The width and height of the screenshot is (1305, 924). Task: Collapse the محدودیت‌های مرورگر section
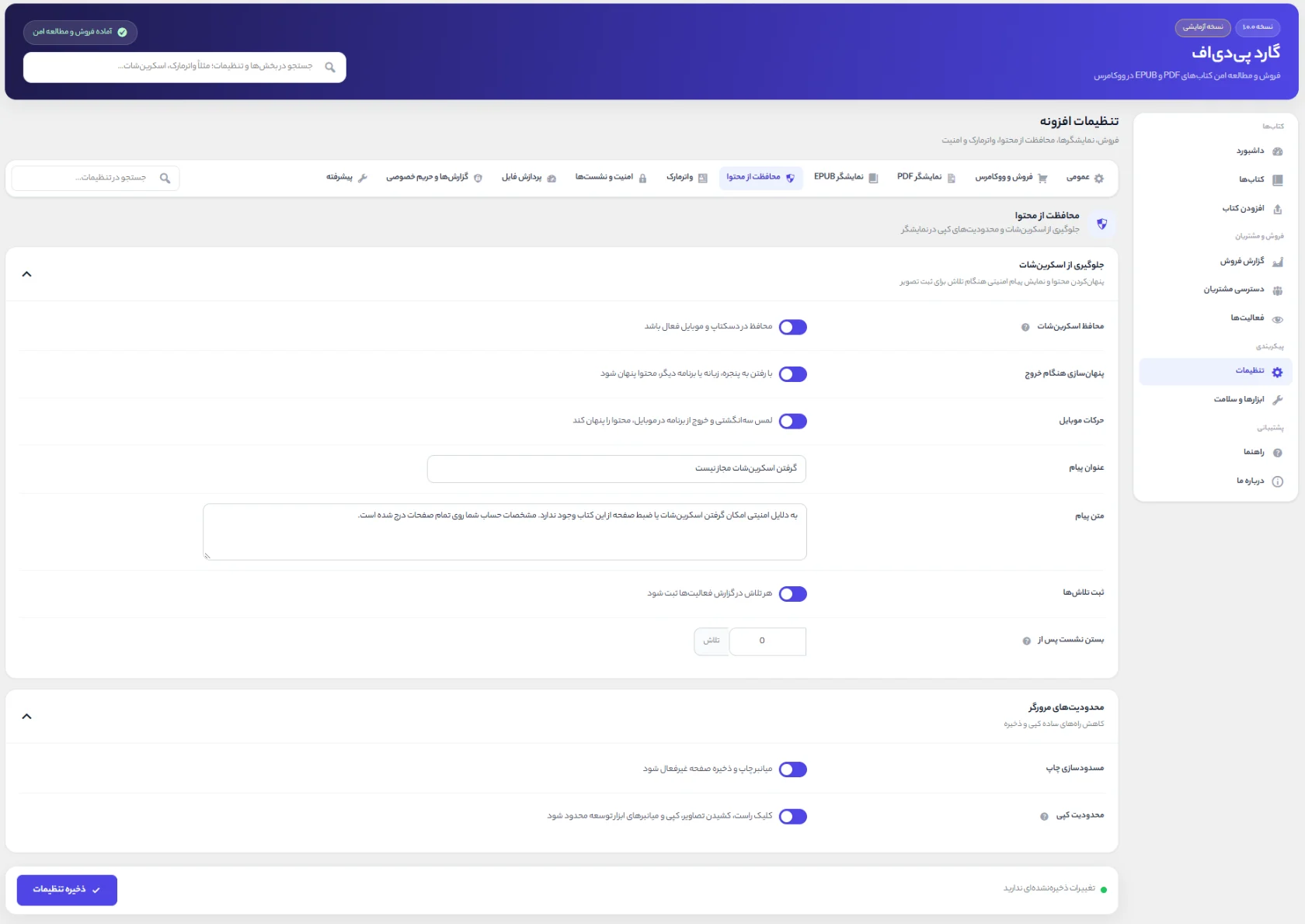26,716
